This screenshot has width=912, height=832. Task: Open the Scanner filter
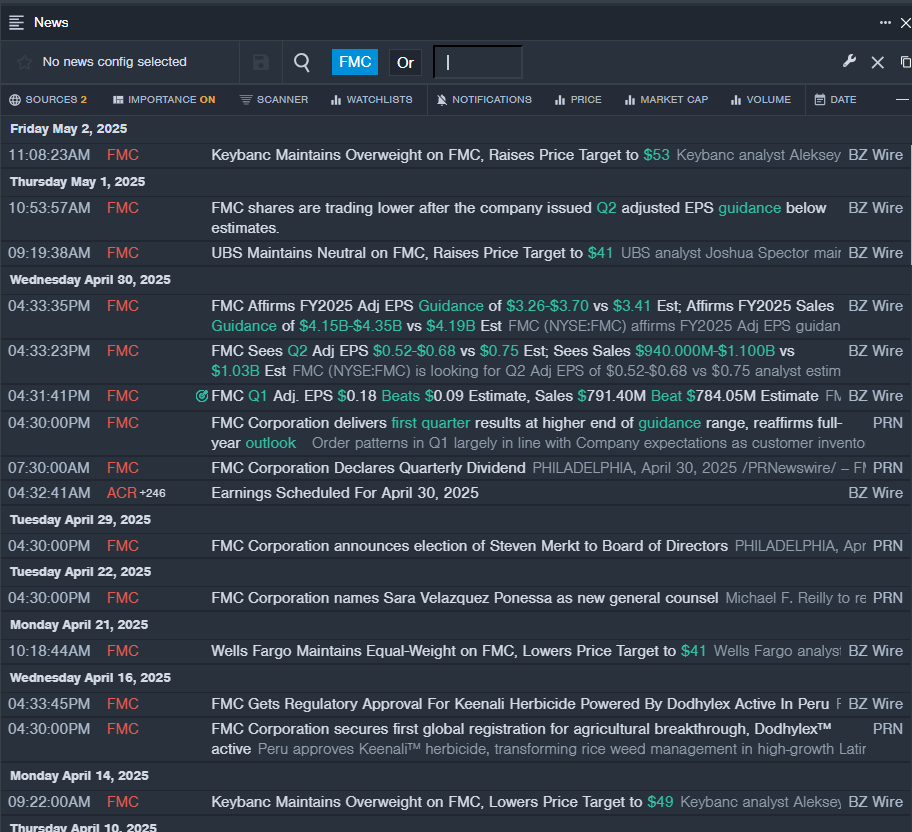pos(274,100)
